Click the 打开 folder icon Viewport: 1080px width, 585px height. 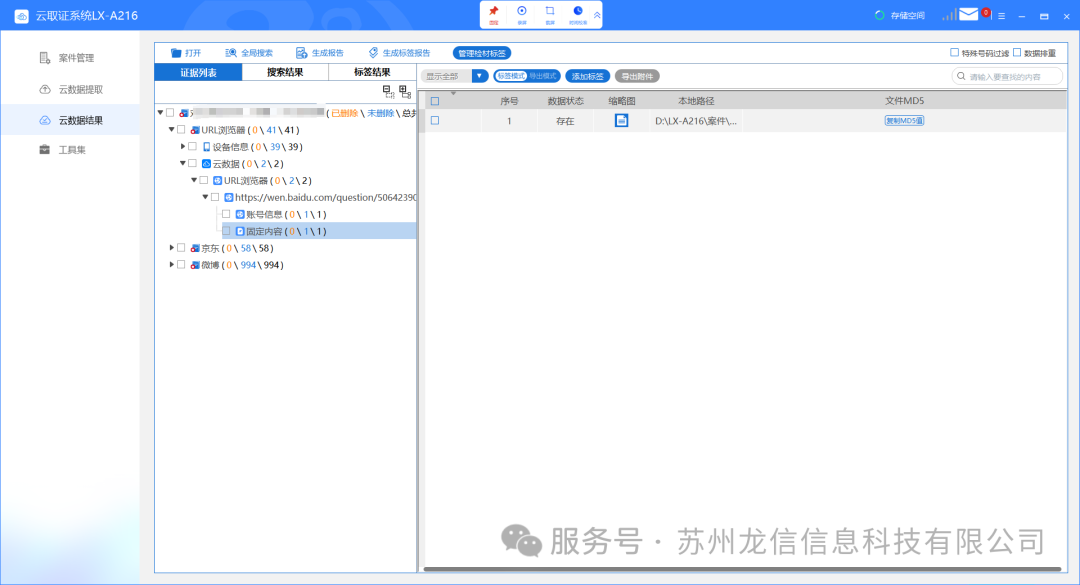[176, 53]
